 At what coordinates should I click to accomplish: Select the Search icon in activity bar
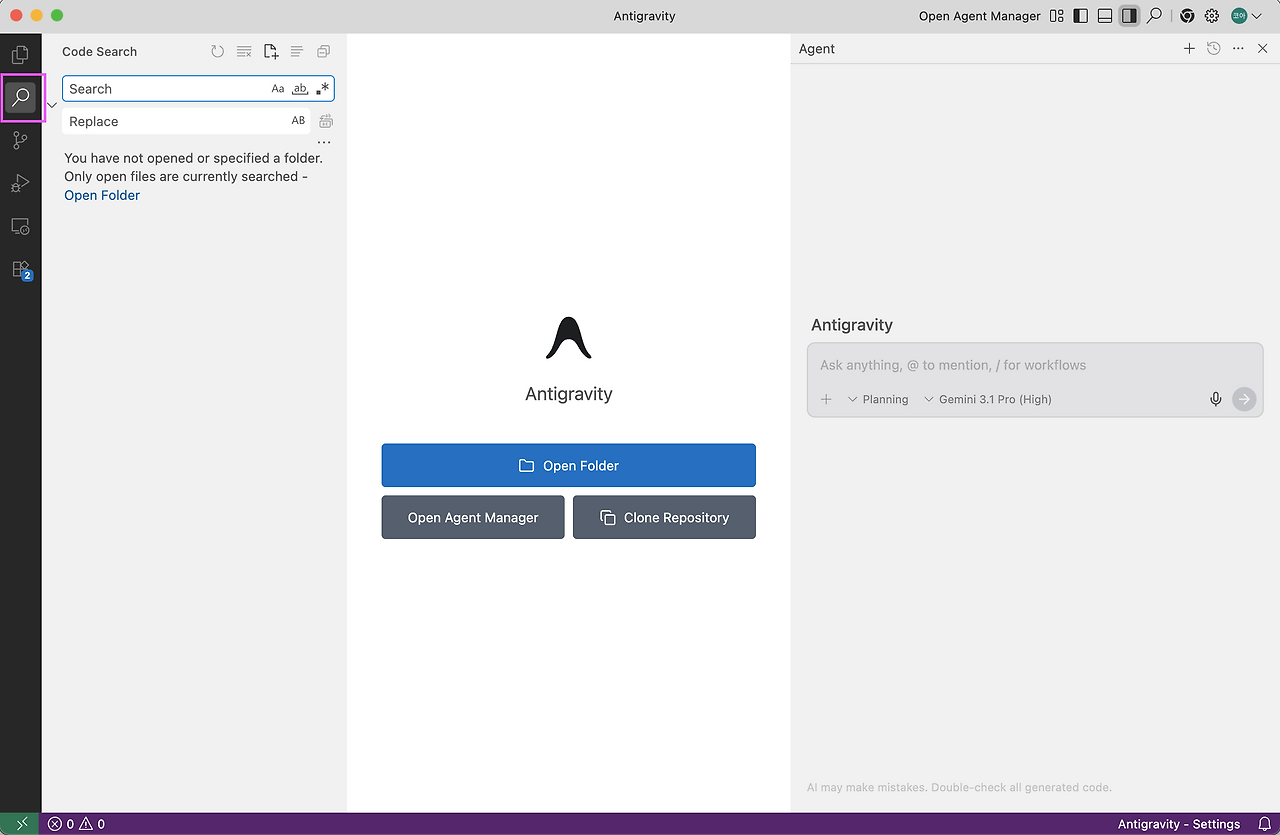tap(20, 98)
